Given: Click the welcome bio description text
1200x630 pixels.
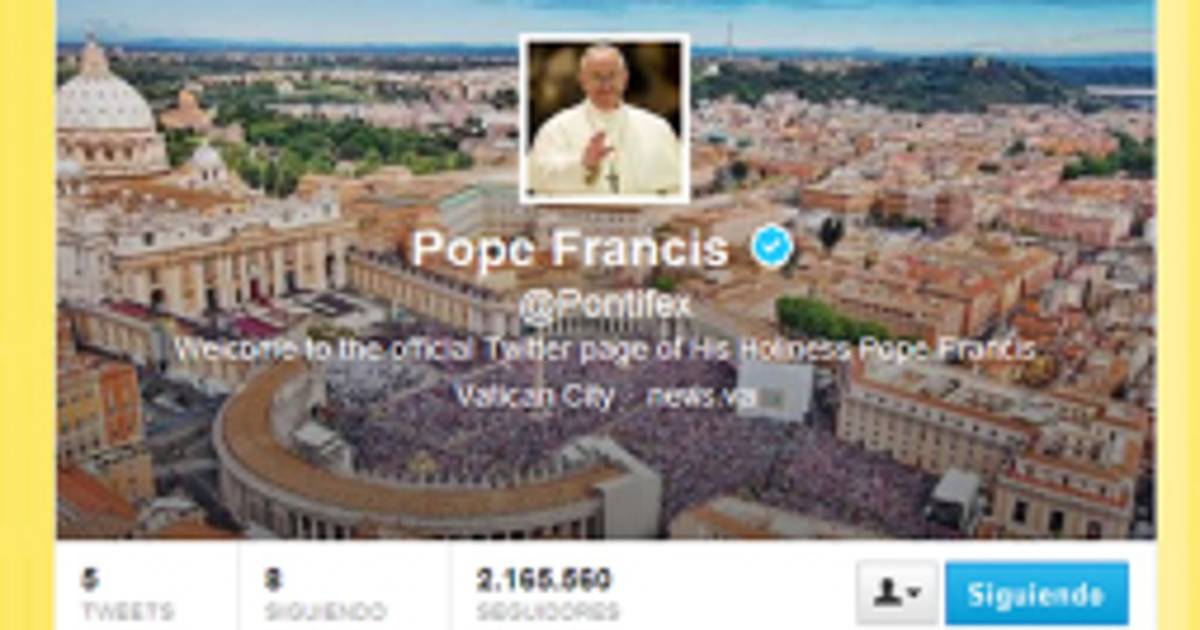Looking at the screenshot, I should click(x=605, y=350).
